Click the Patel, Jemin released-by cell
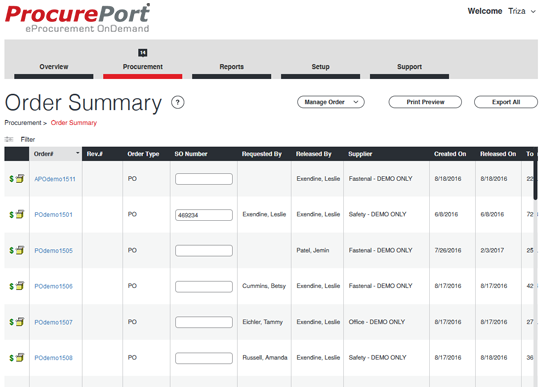Image resolution: width=543 pixels, height=387 pixels. point(313,250)
